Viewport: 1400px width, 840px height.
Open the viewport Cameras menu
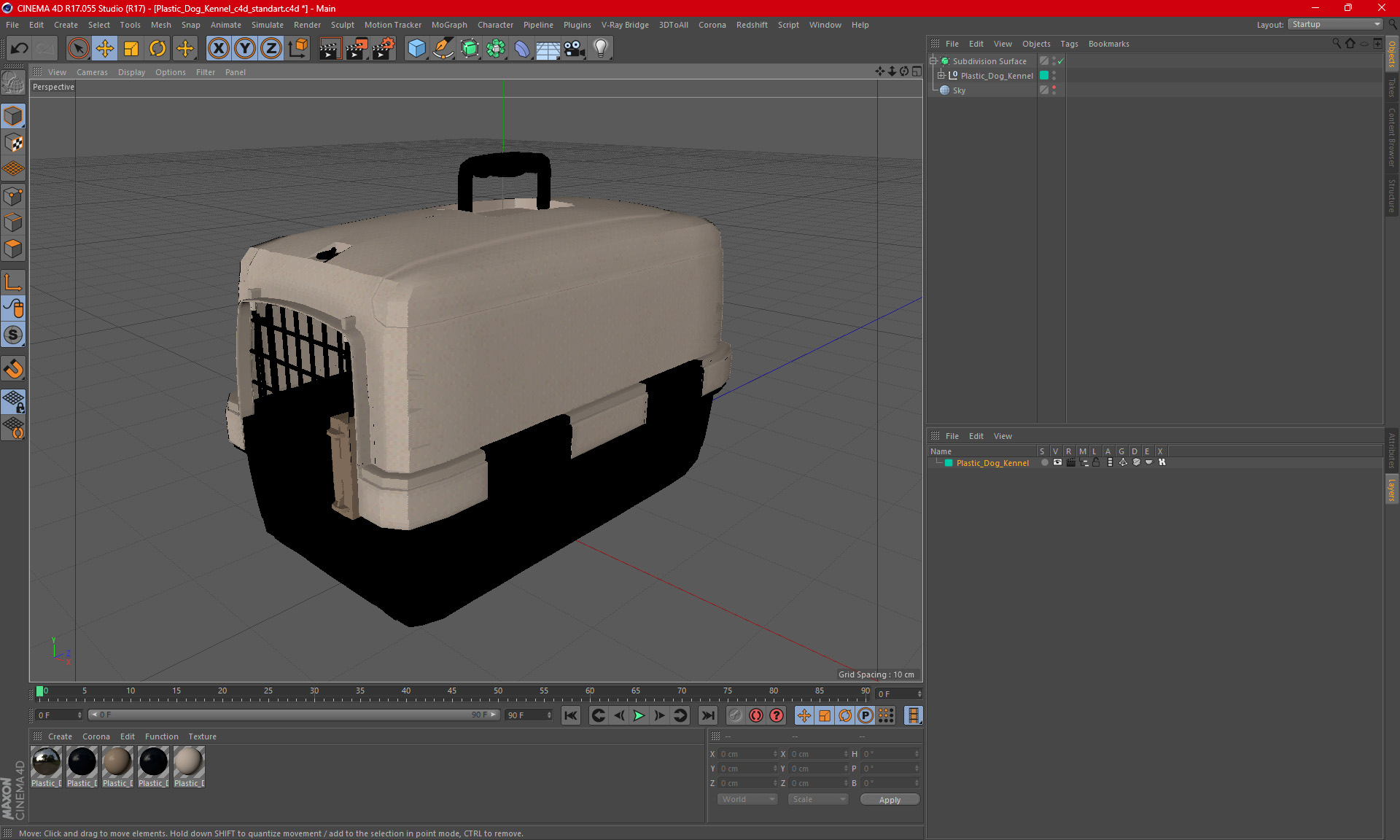[x=92, y=72]
